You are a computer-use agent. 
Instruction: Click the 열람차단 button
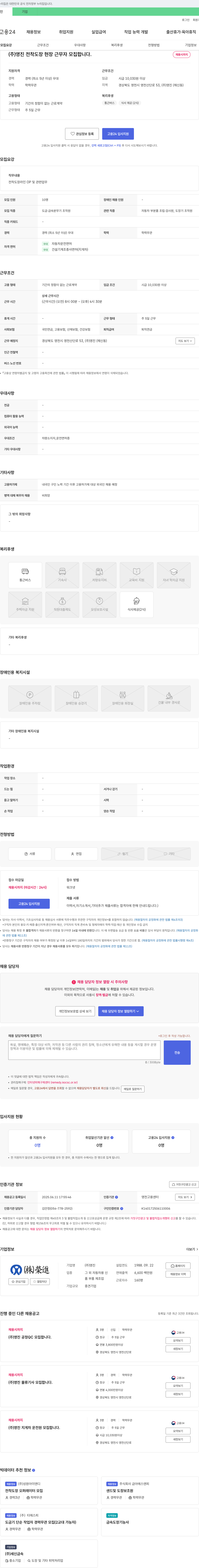(x=40, y=1281)
